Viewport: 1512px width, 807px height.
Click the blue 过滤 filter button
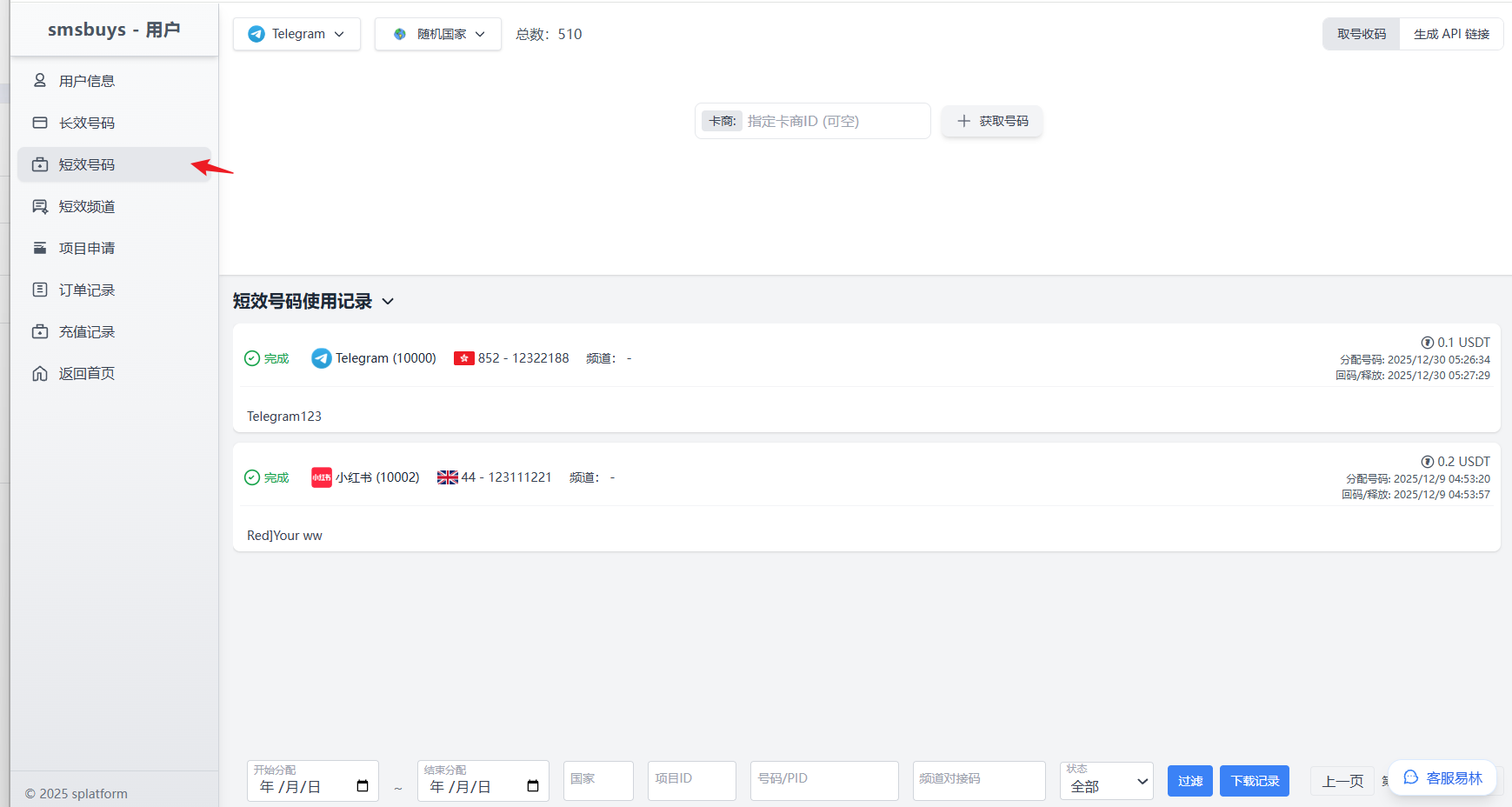coord(1189,781)
